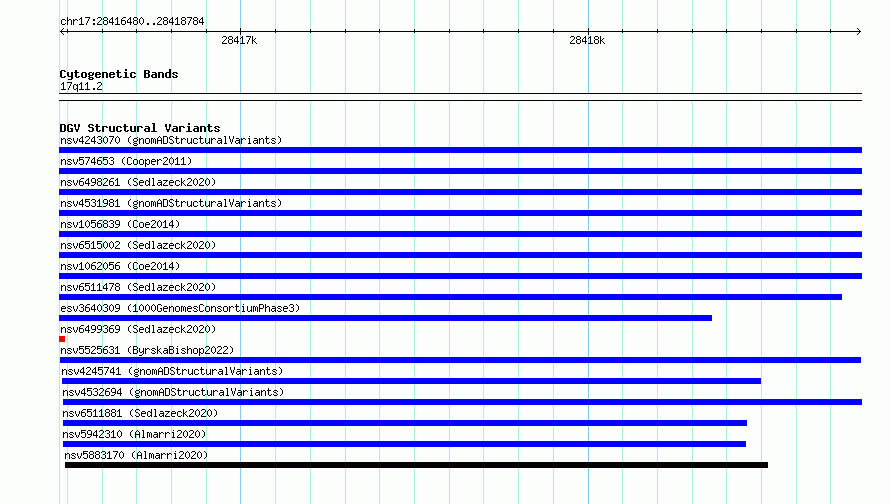Image resolution: width=890 pixels, height=504 pixels.
Task: Click the nsv6511881 Sedlazeck2020 label
Action: 140,413
